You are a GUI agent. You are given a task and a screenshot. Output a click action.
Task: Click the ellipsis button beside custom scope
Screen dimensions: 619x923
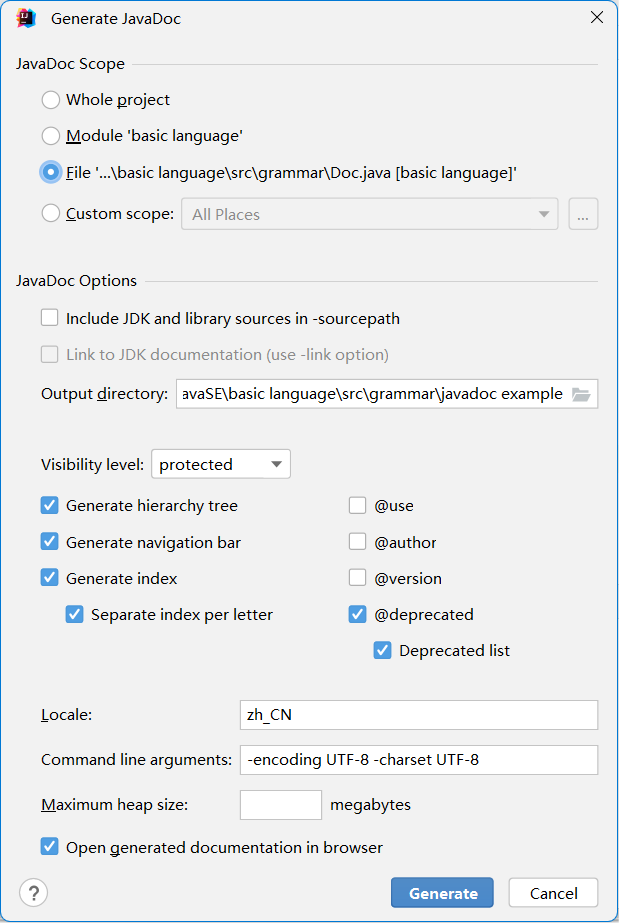tap(583, 214)
